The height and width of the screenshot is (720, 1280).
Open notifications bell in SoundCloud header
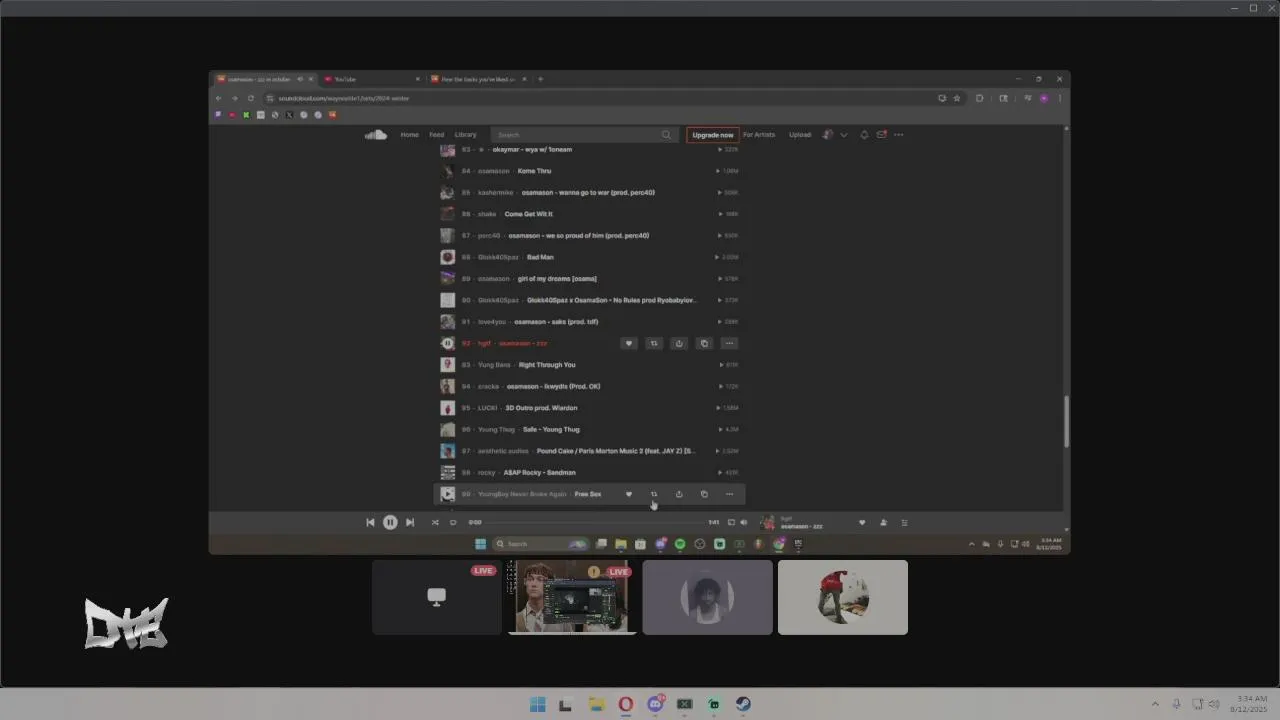click(864, 134)
